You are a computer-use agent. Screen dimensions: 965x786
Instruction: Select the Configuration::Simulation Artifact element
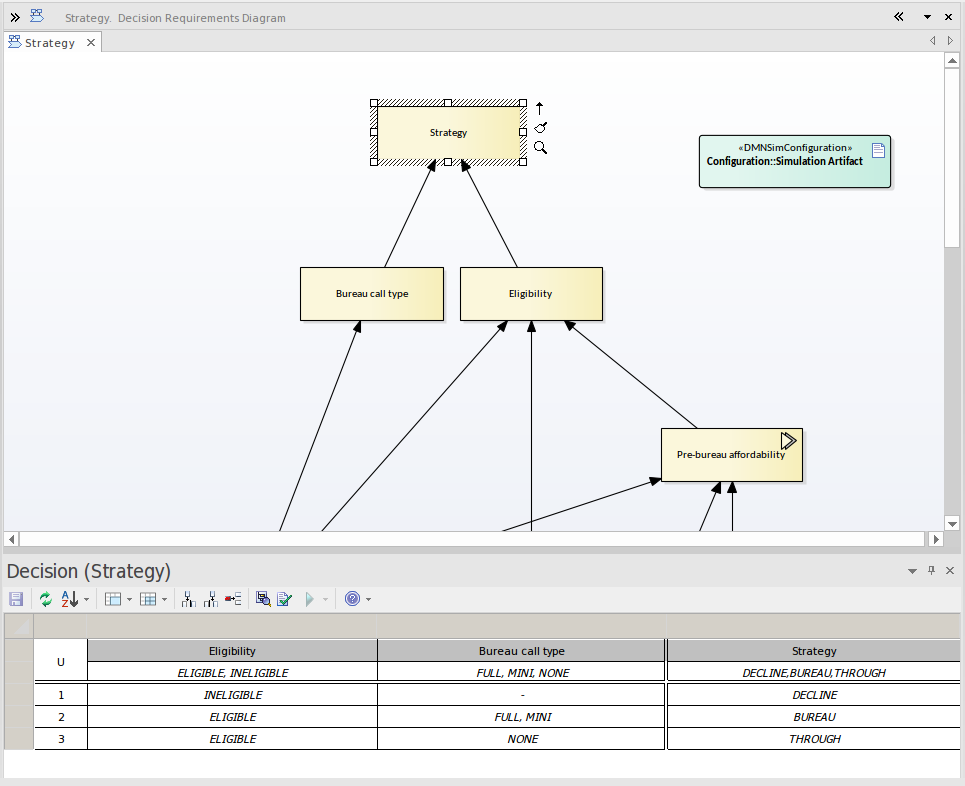(x=795, y=161)
